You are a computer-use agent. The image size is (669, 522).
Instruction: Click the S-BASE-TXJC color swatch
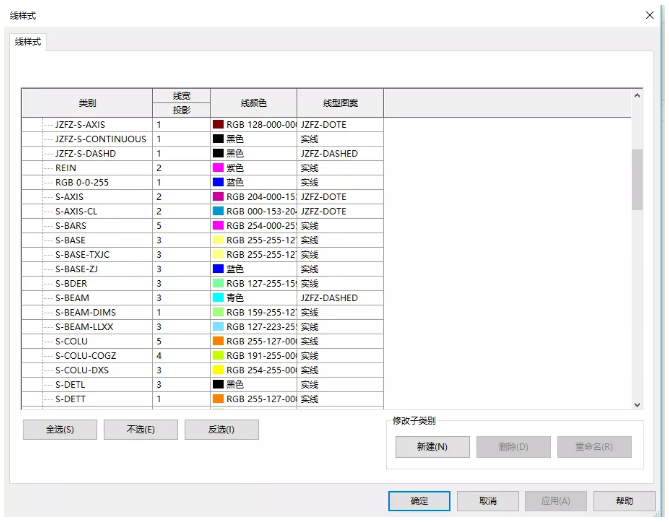tap(218, 254)
